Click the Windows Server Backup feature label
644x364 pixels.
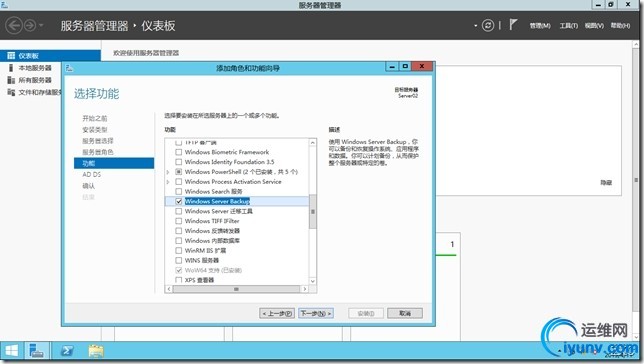pyautogui.click(x=217, y=201)
